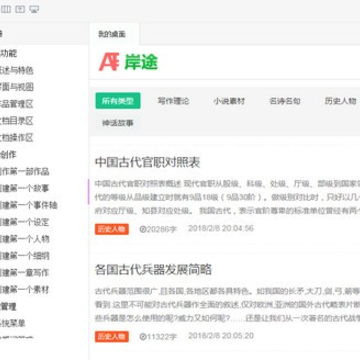
Task: Open sidebar item ending 面与视图
Action: (x=17, y=87)
